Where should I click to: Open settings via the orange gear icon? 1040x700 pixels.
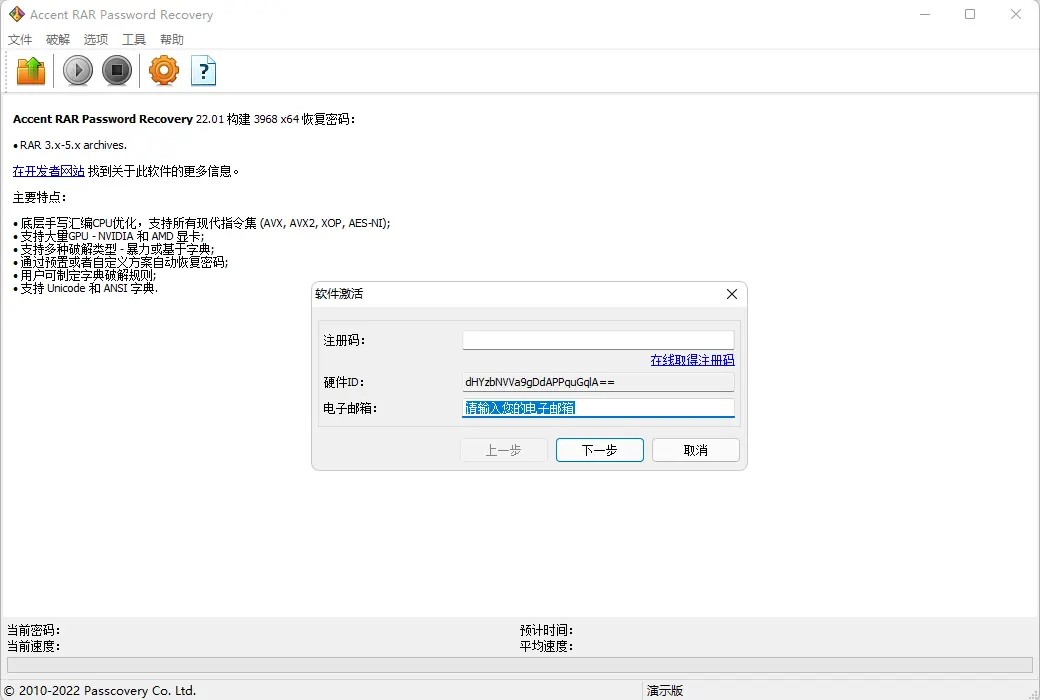[x=164, y=70]
